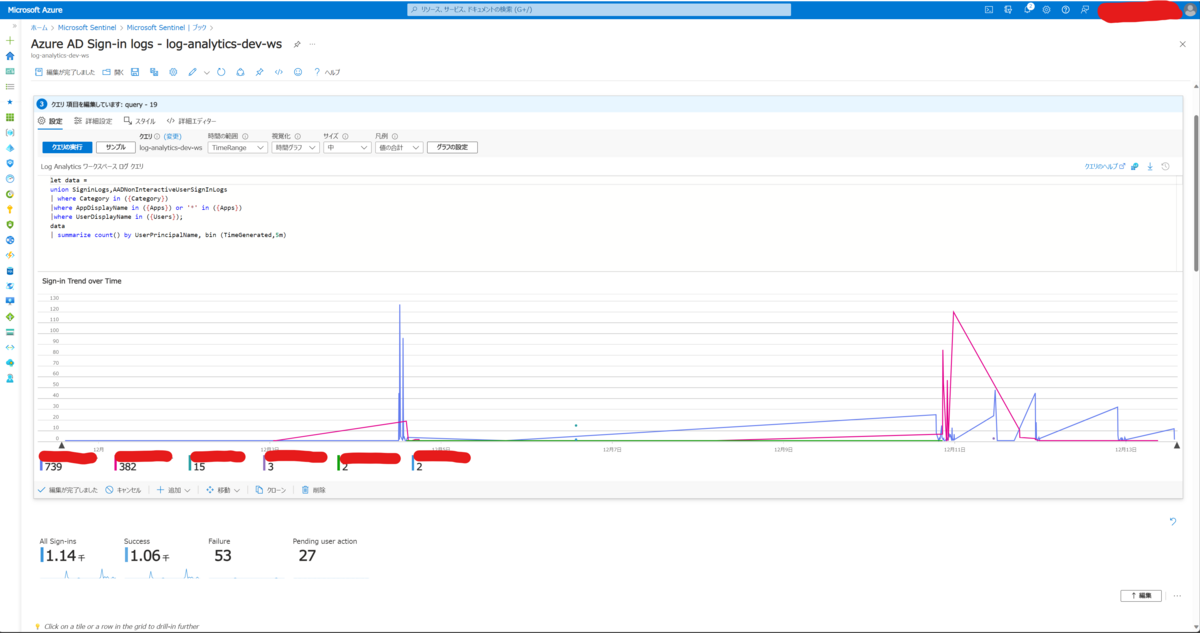Click the pin icon in workbook toolbar
This screenshot has height=633, width=1200.
coord(259,72)
